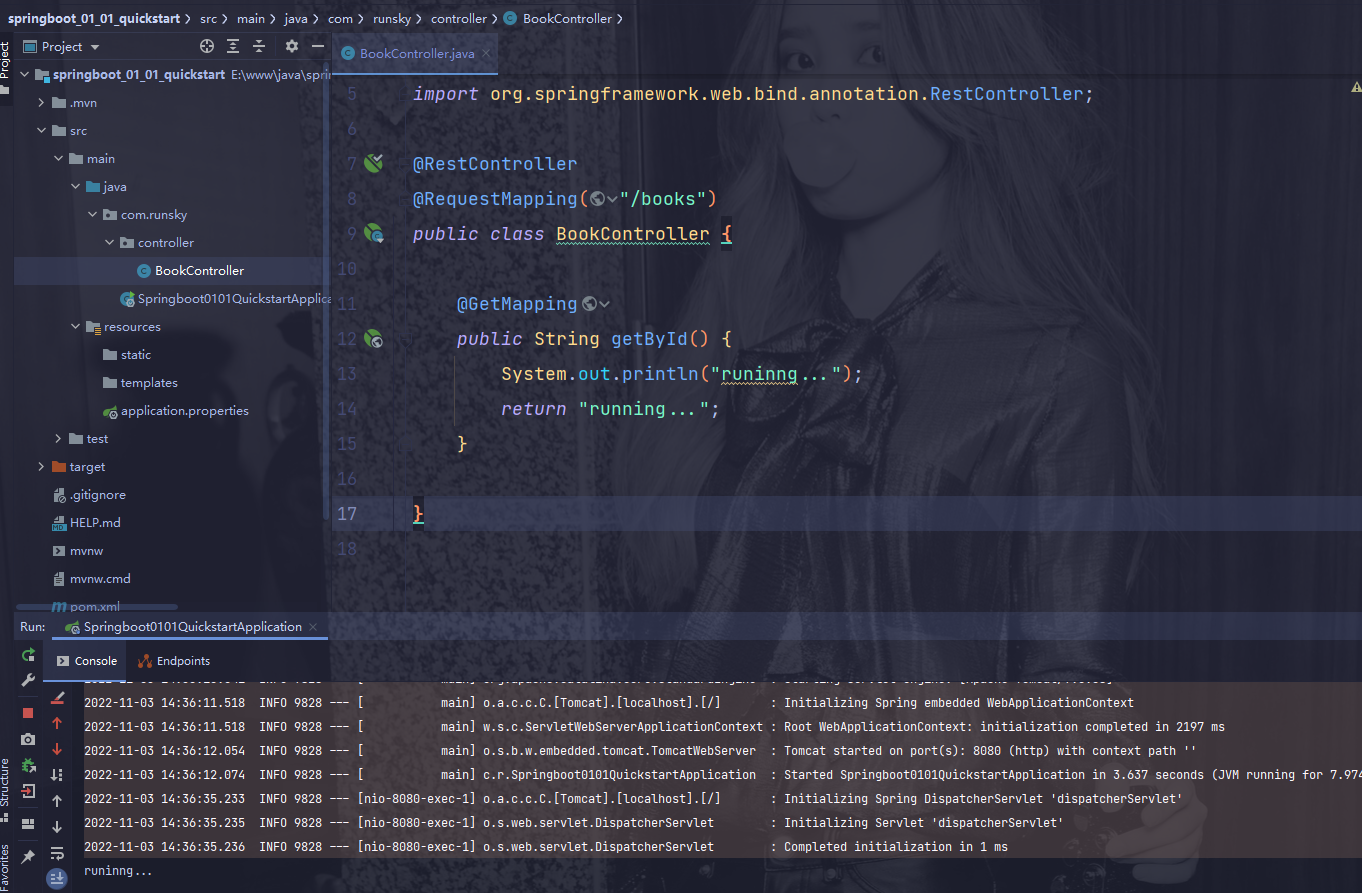Click the camera thread dump icon

point(28,740)
